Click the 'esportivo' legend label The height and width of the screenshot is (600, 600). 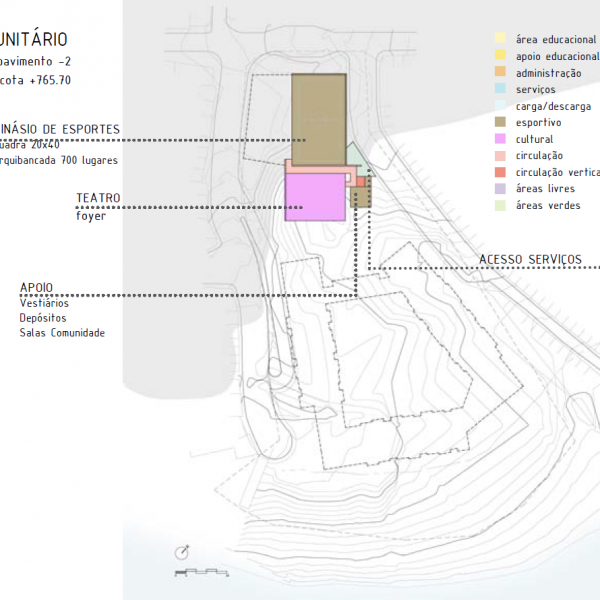(538, 123)
